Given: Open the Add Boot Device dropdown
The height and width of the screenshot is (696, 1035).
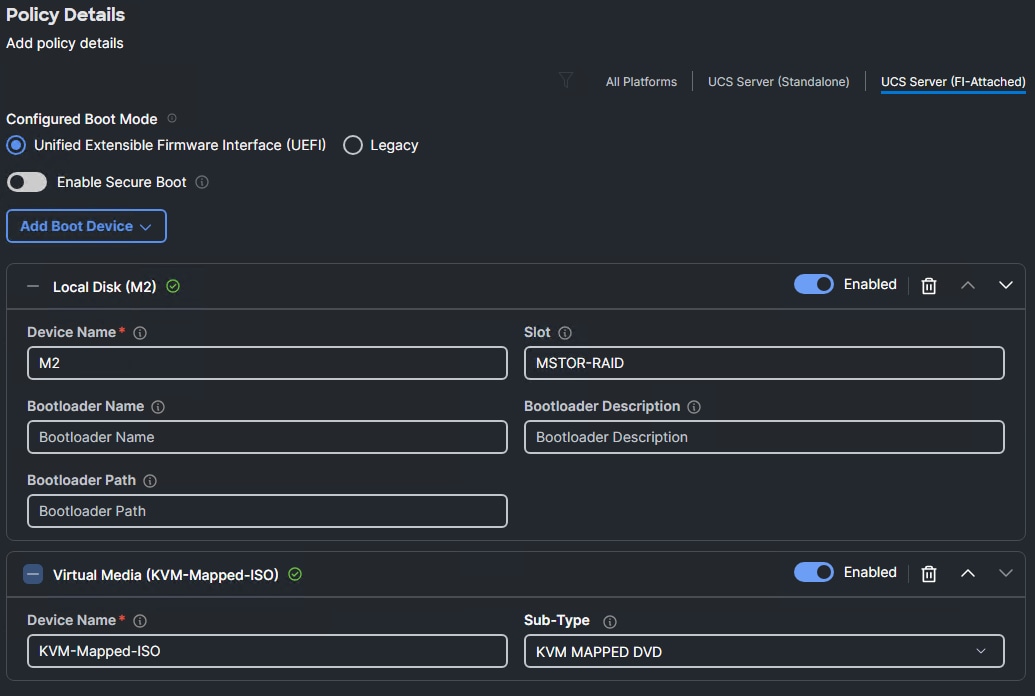Looking at the screenshot, I should (x=86, y=226).
